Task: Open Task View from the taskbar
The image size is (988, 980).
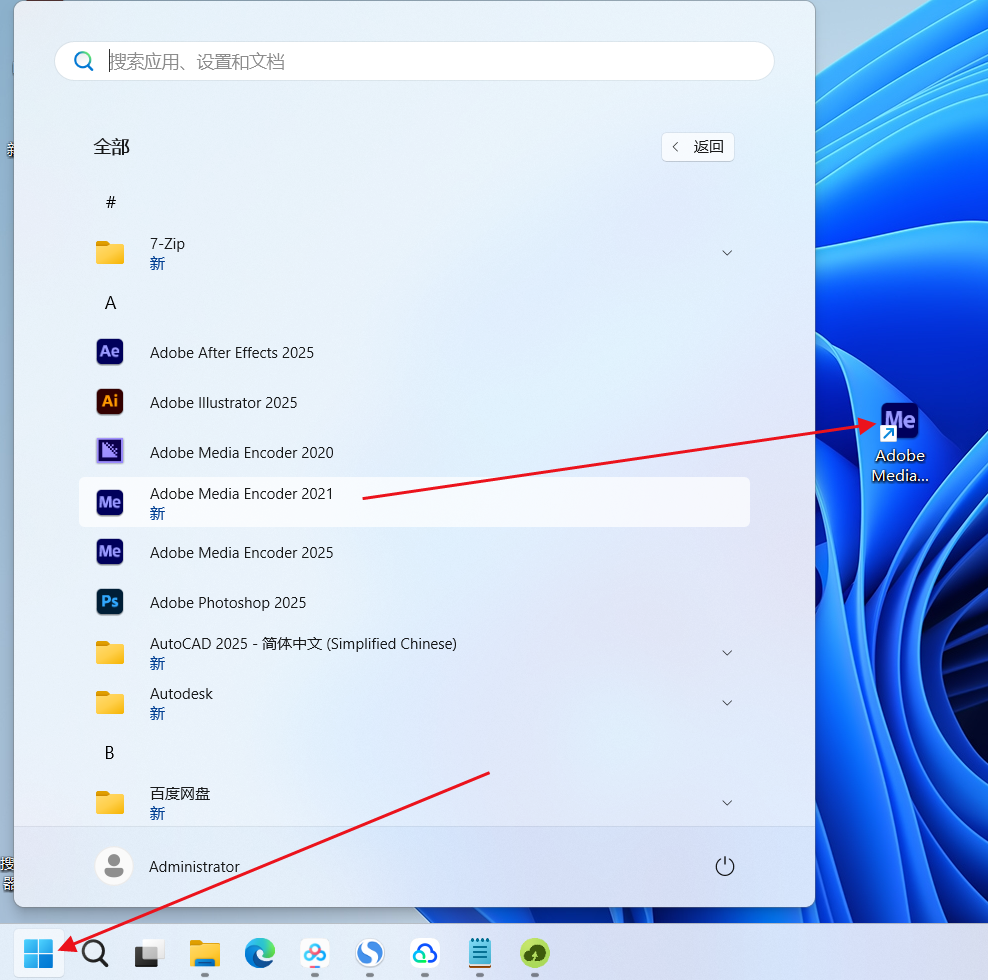Action: (149, 953)
